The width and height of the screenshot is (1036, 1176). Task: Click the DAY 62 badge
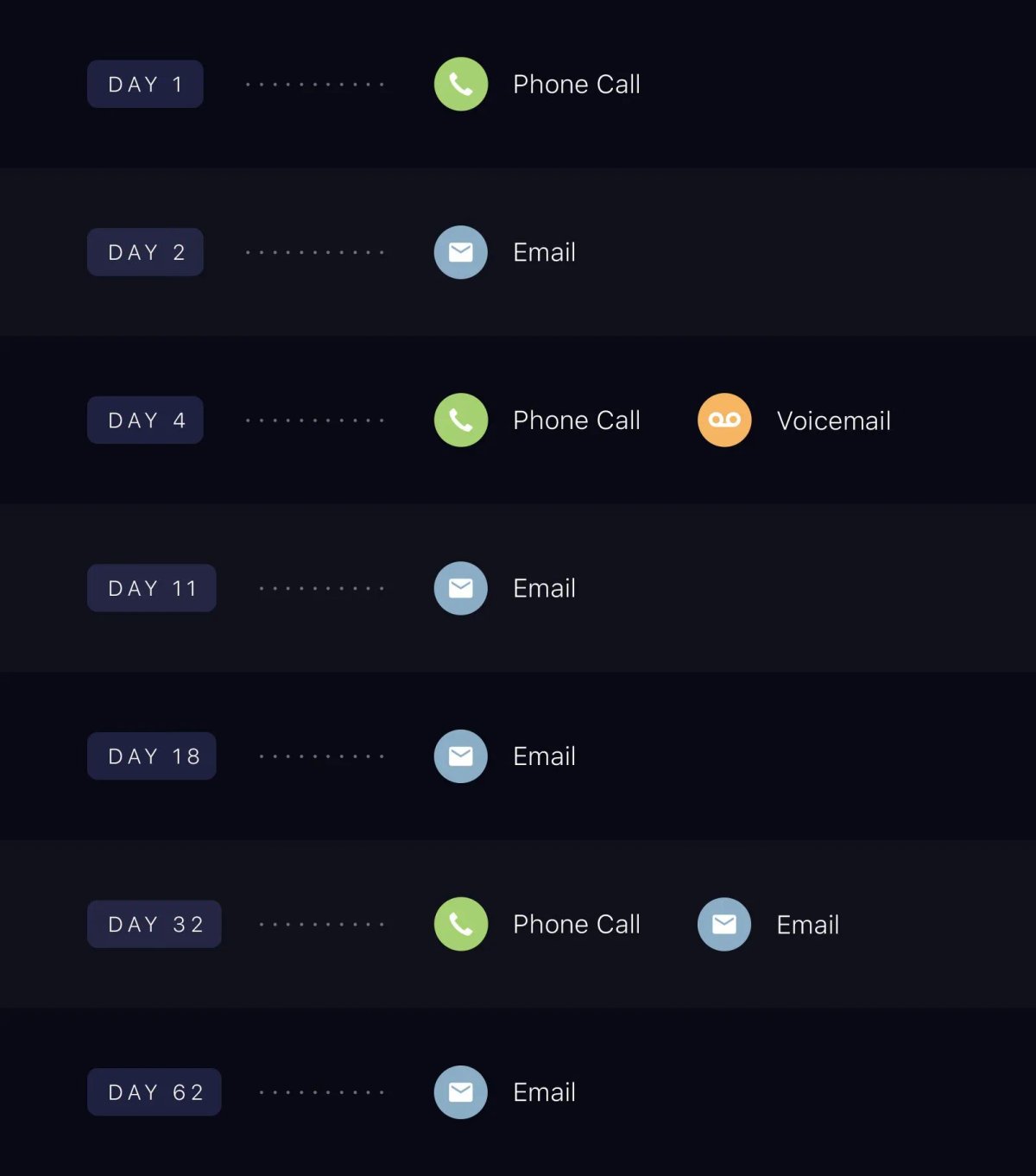pos(155,1092)
